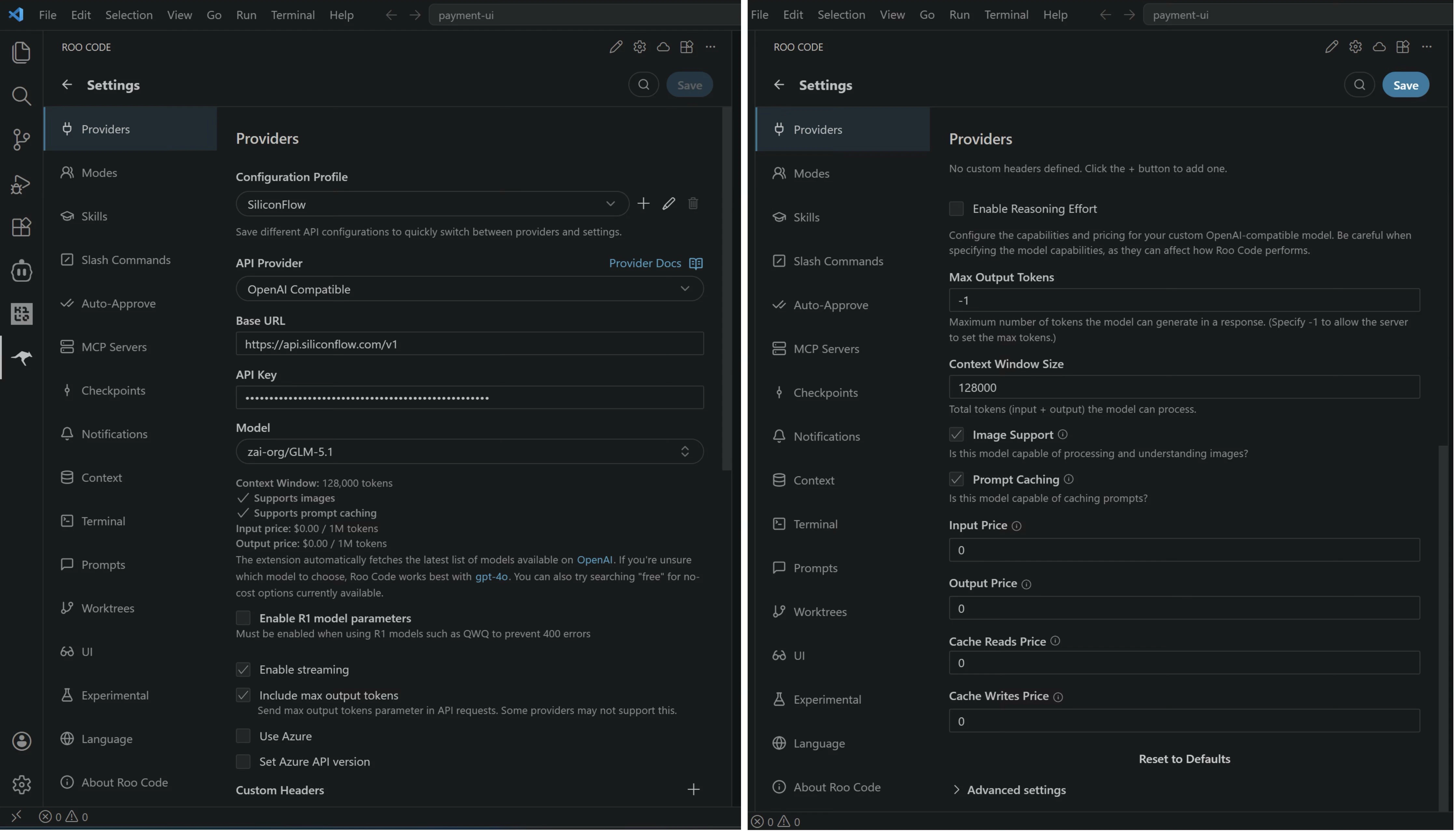The width and height of the screenshot is (1456, 831).
Task: Uncheck Enable streaming checkbox
Action: click(243, 670)
